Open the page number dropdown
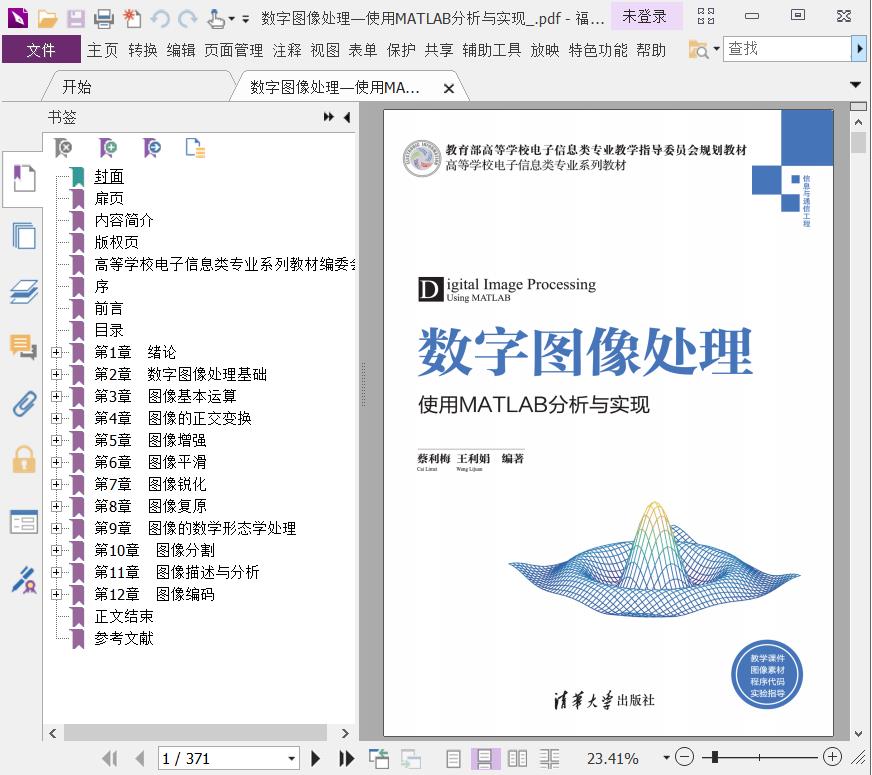 point(291,758)
